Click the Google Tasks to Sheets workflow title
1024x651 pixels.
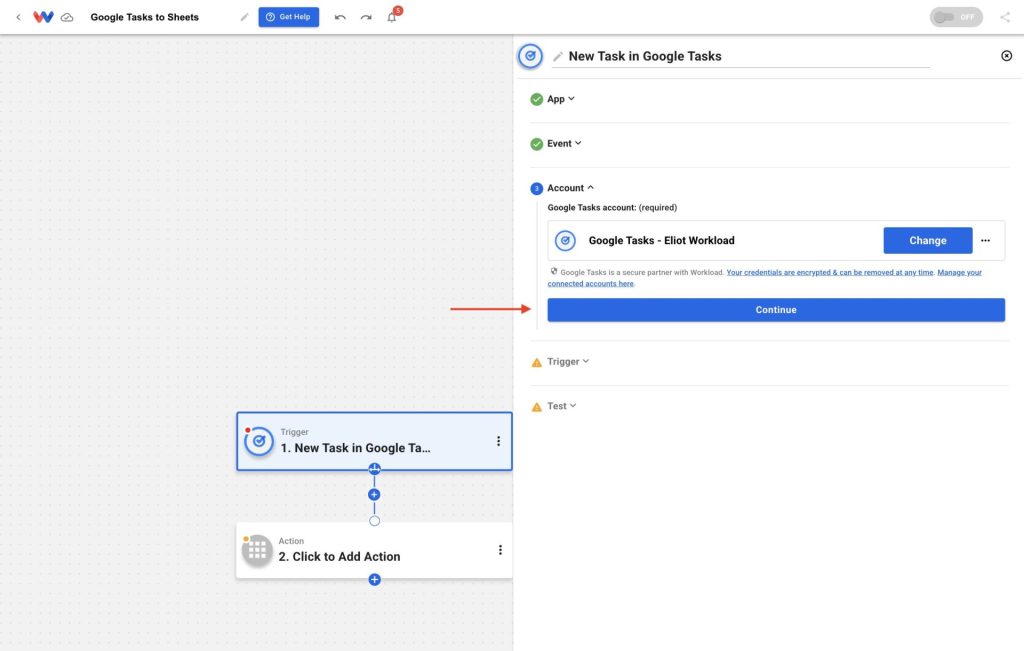tap(144, 17)
